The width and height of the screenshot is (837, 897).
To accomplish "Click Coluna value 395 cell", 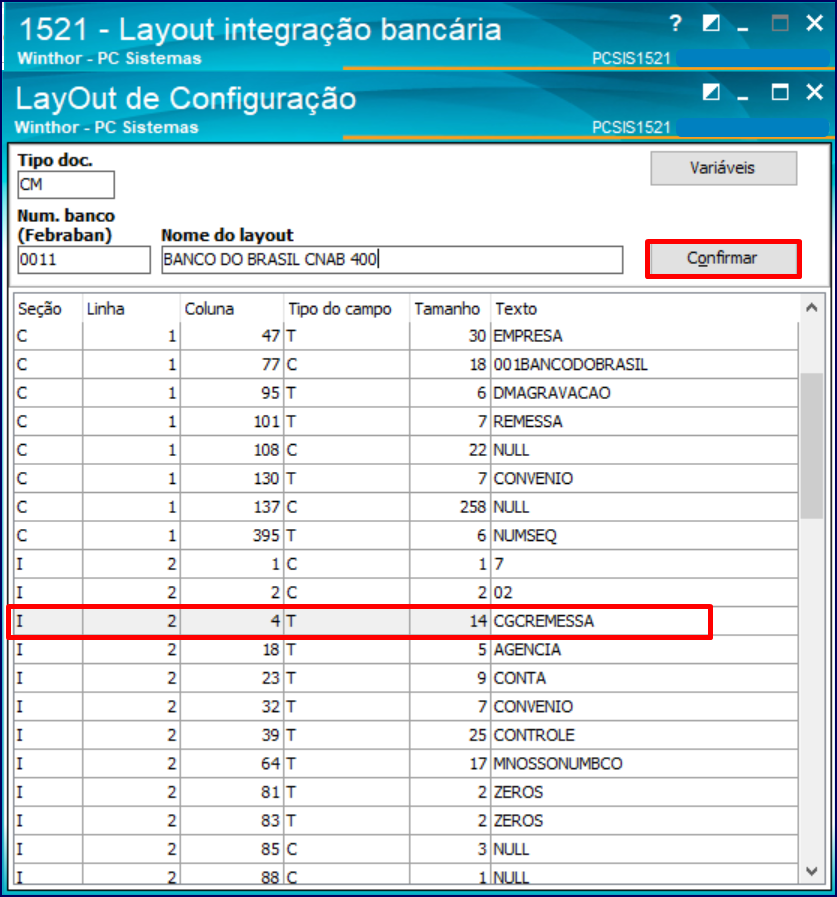I will click(x=232, y=535).
